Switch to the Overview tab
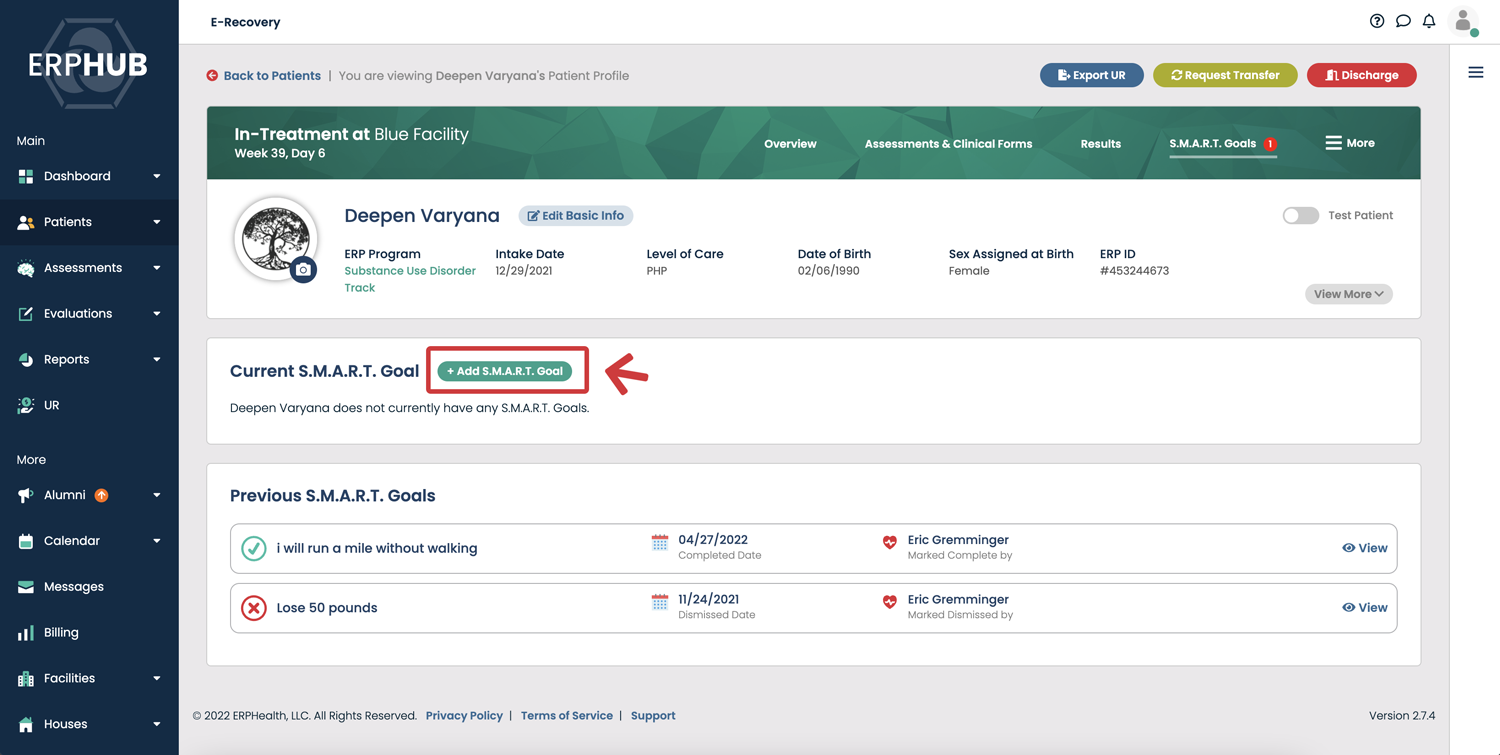Image resolution: width=1500 pixels, height=755 pixels. pos(790,144)
